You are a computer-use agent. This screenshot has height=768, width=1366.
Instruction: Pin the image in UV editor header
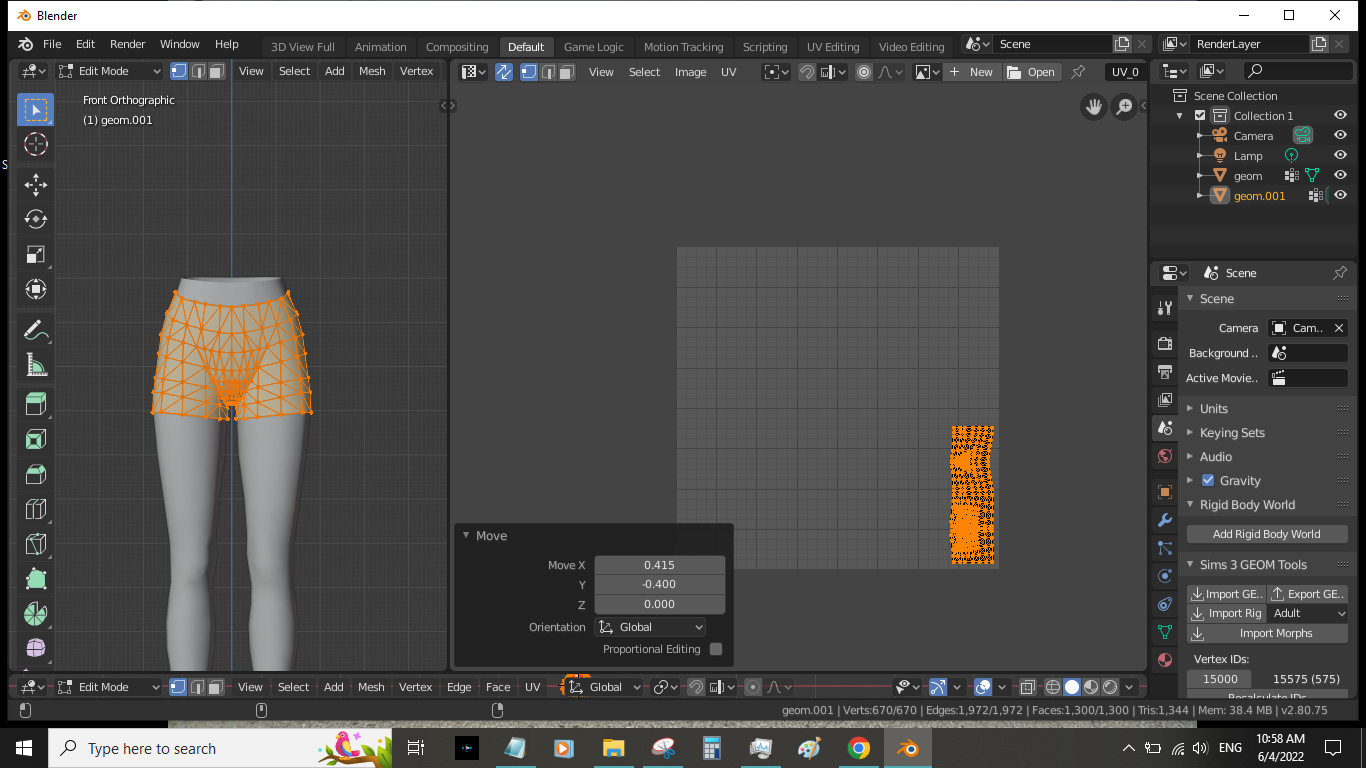[1077, 72]
